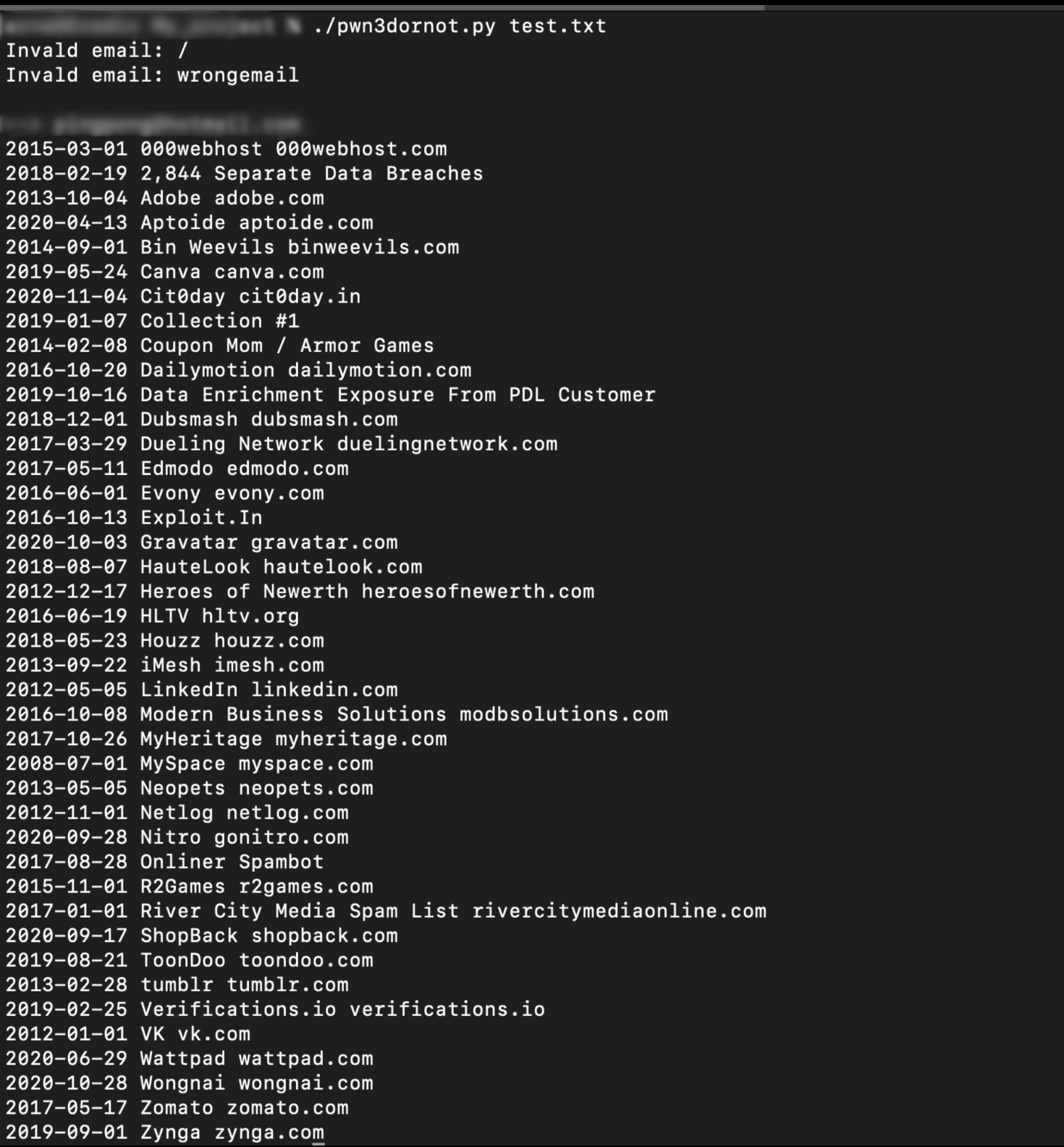Image resolution: width=1064 pixels, height=1147 pixels.
Task: Click the adobe.com domain
Action: pos(269,198)
